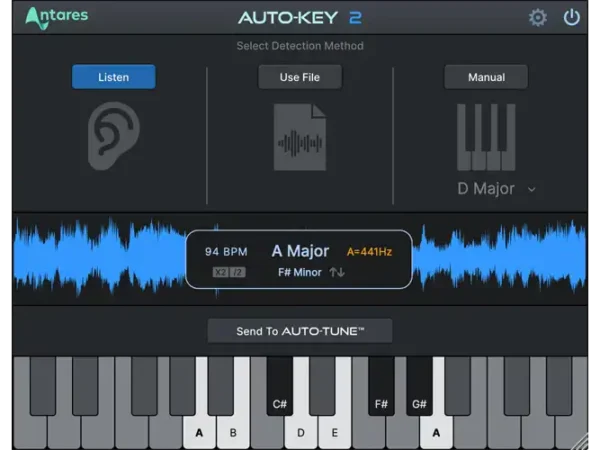
Task: Click the piano keys manual icon
Action: click(x=486, y=137)
